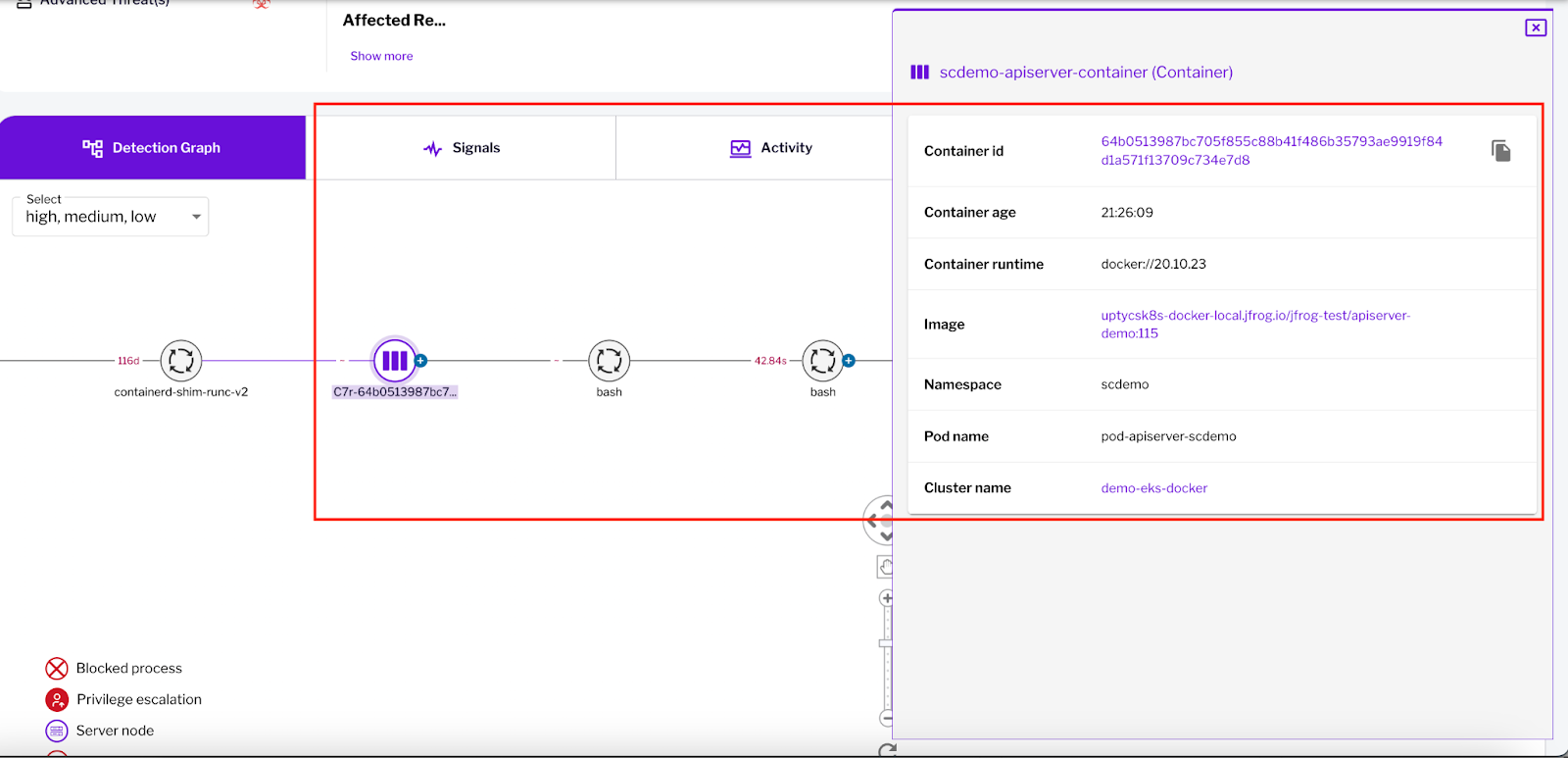Open the apiserver-demo:115 image link
Screen dimensions: 1568x758
(1255, 325)
